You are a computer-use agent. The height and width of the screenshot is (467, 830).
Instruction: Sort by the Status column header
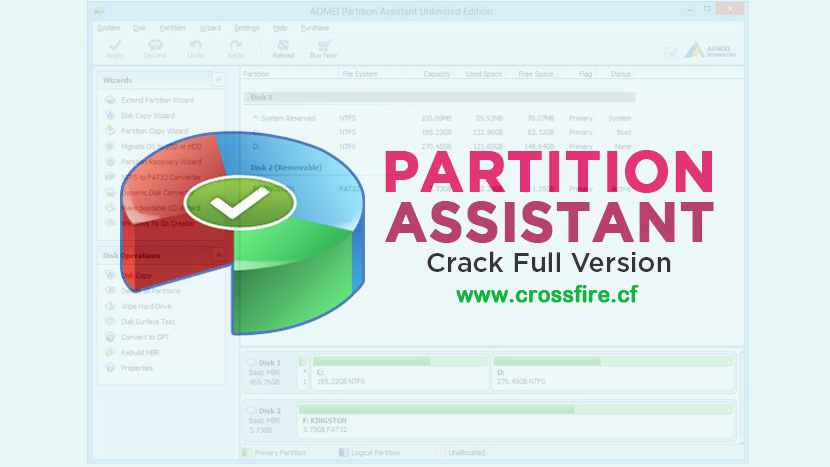coord(620,74)
